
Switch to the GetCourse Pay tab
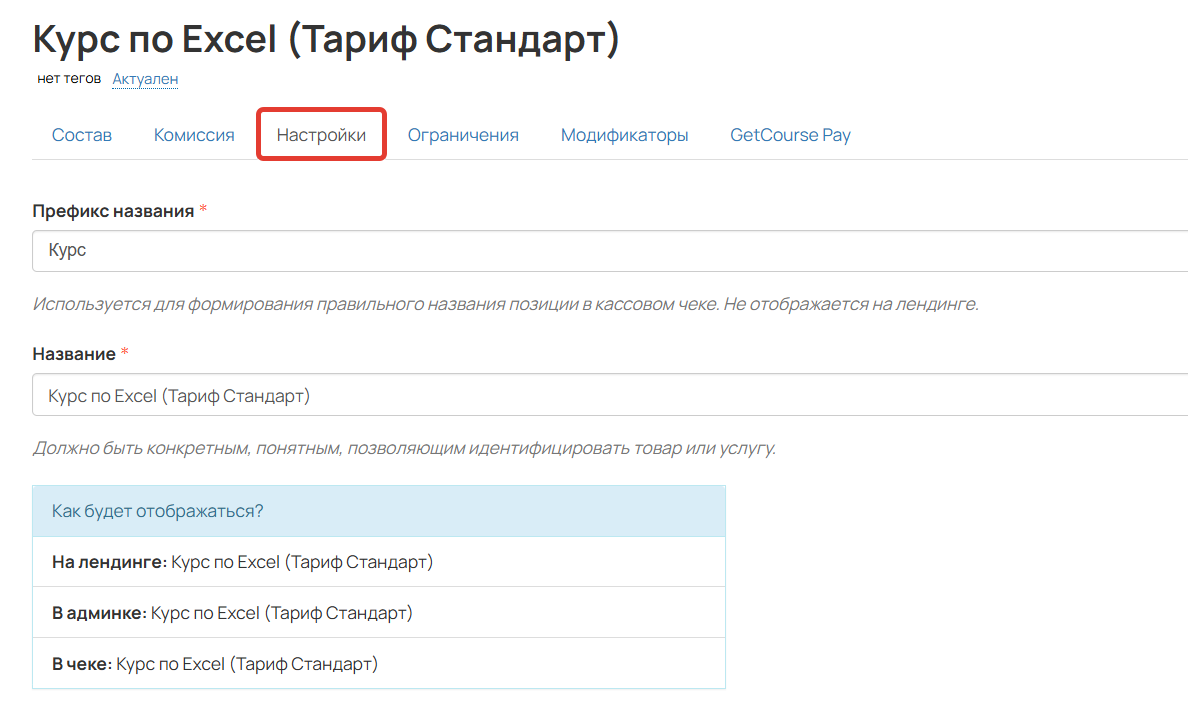point(790,135)
